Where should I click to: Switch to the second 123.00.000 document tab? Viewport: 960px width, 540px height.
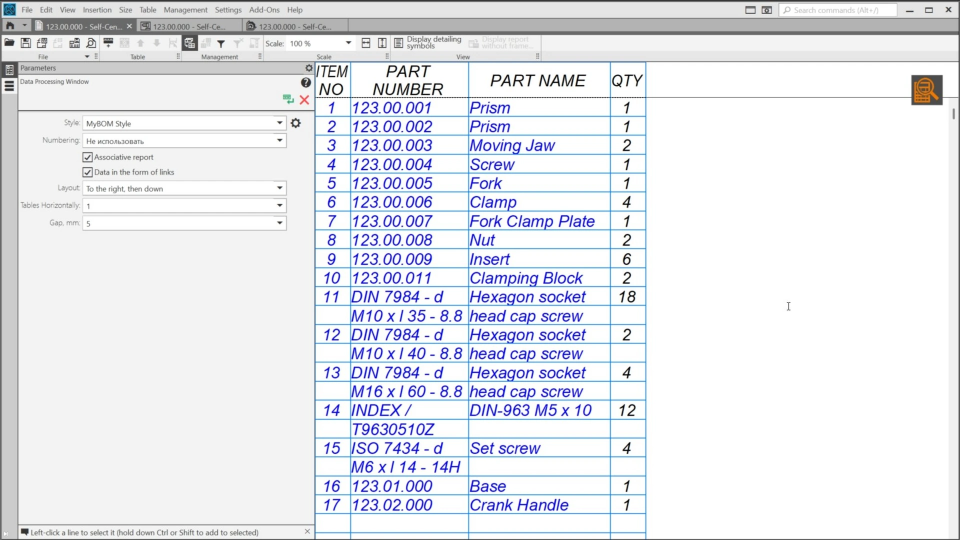click(185, 26)
